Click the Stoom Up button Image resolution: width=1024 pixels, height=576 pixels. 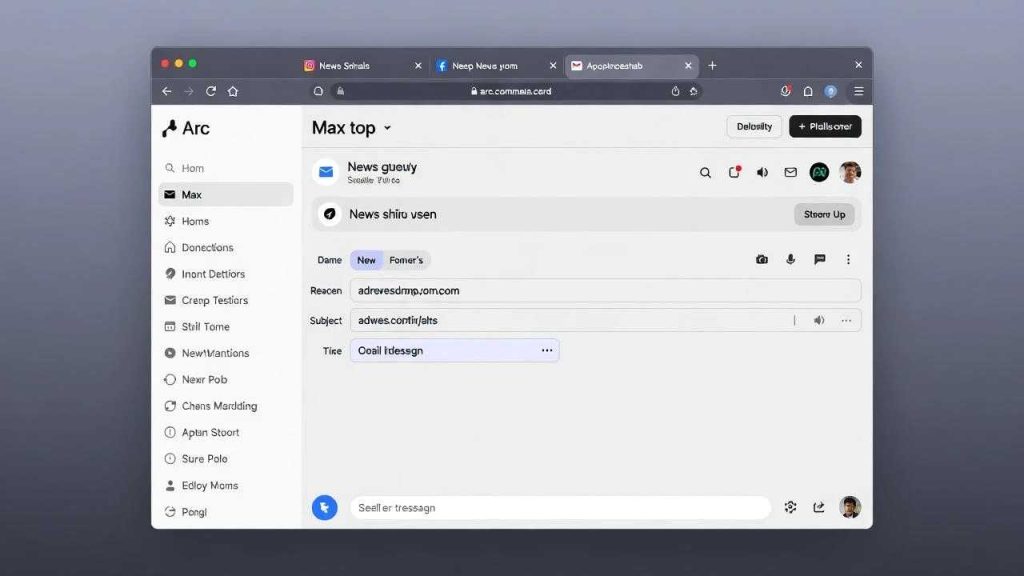(824, 214)
